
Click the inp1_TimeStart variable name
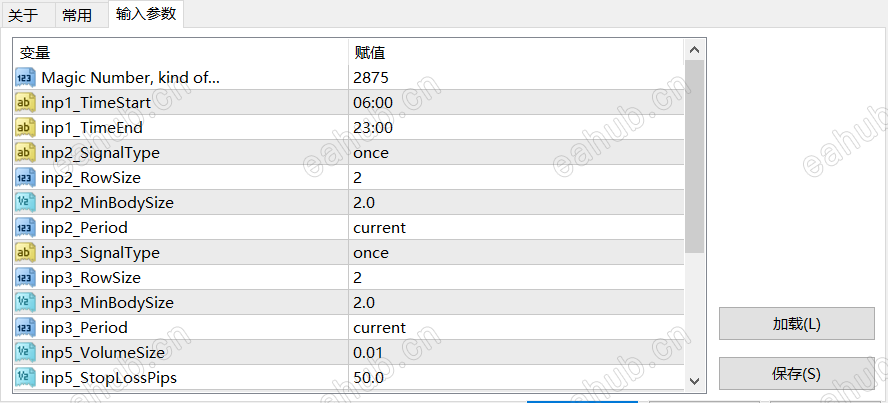(96, 103)
